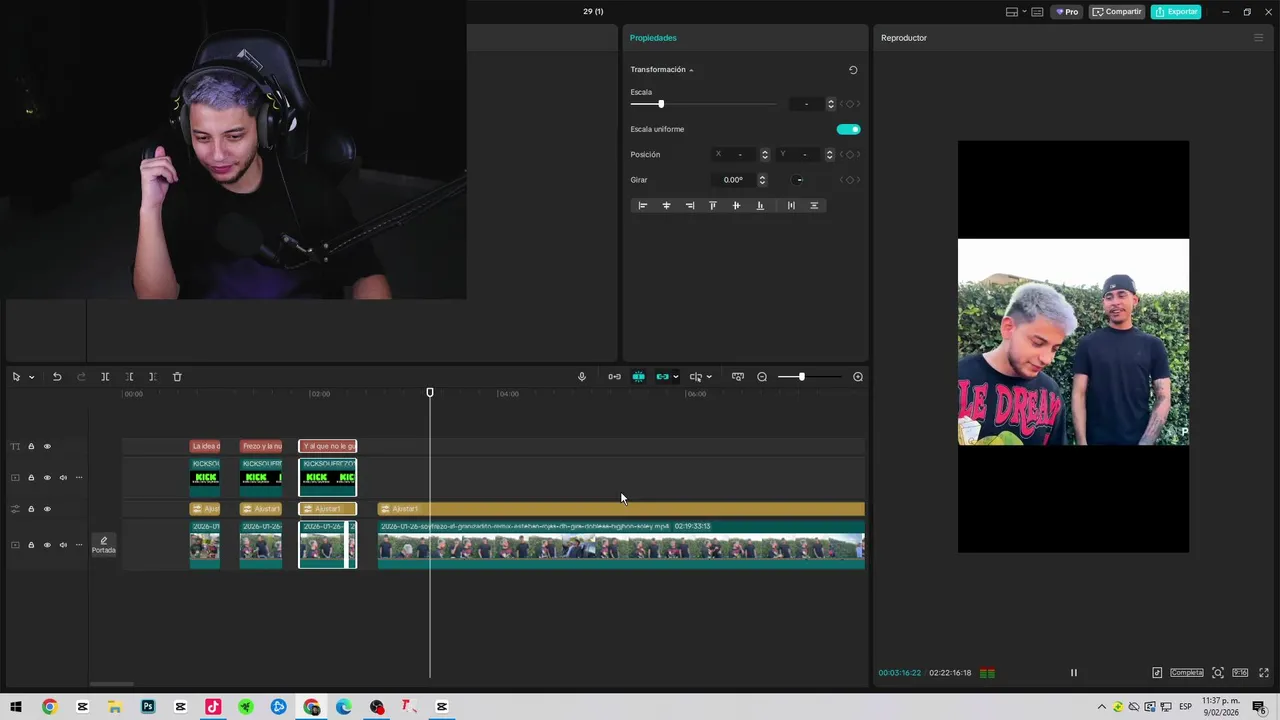Viewport: 1280px width, 720px height.
Task: Lock the text track
Action: (x=31, y=446)
